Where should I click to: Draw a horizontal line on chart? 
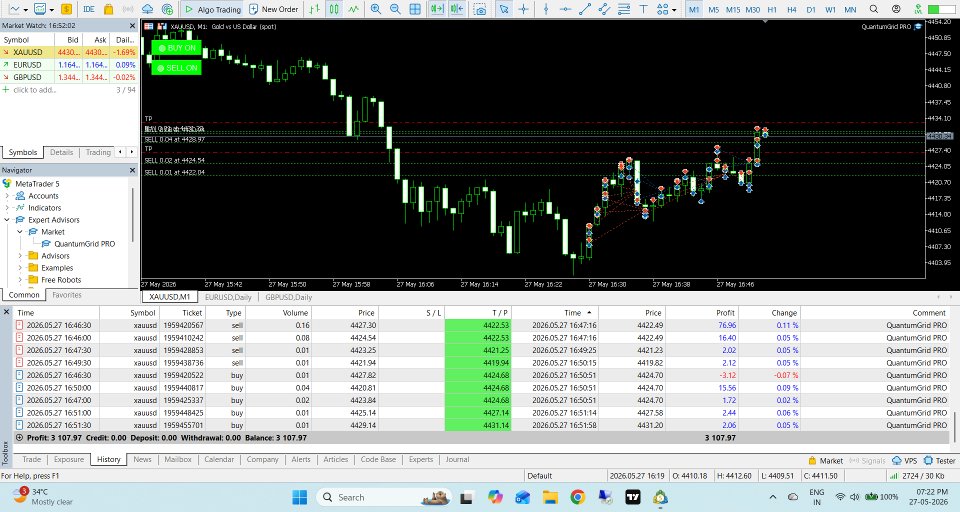[565, 9]
